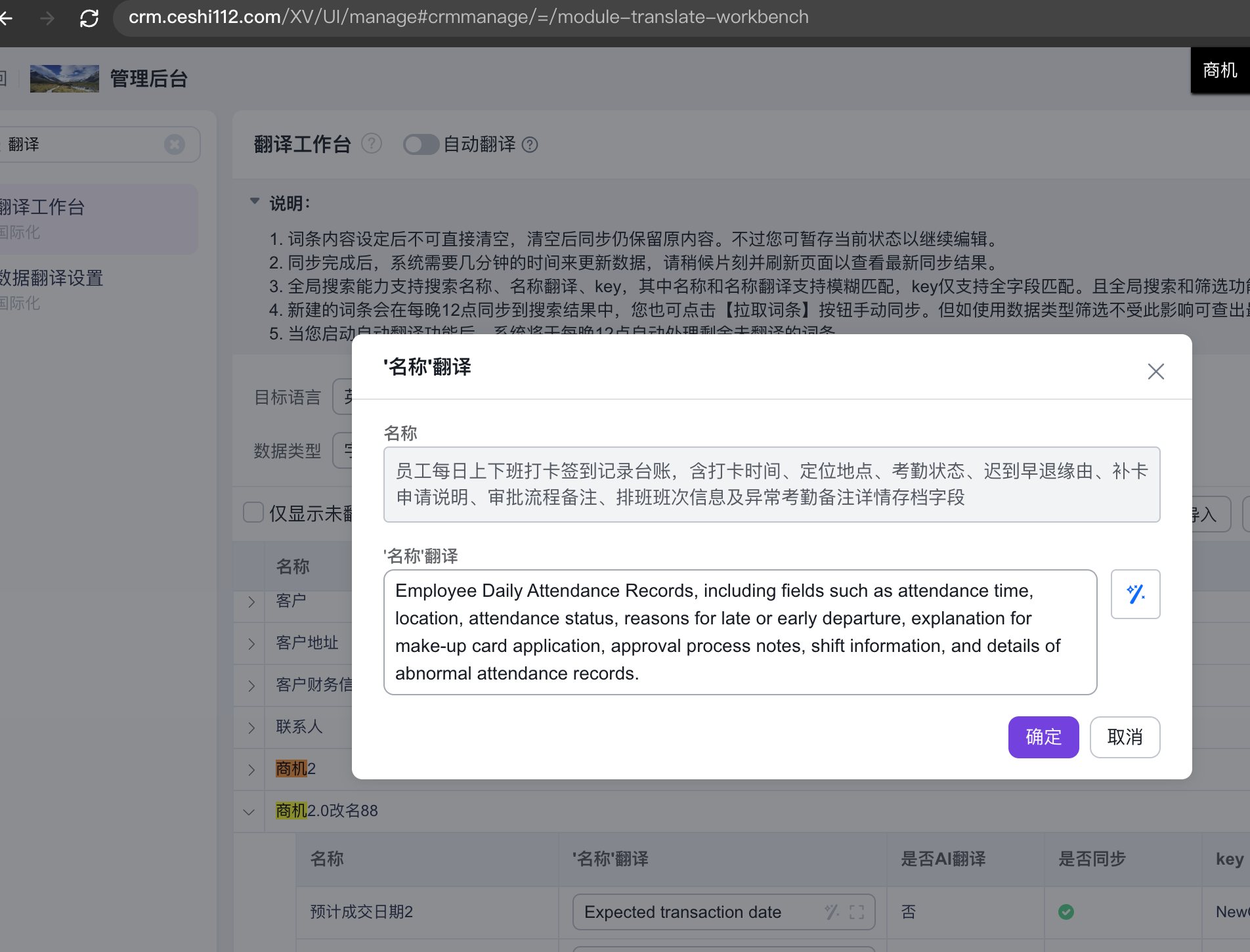Click the 联系人 row label
The image size is (1250, 952).
(x=299, y=727)
